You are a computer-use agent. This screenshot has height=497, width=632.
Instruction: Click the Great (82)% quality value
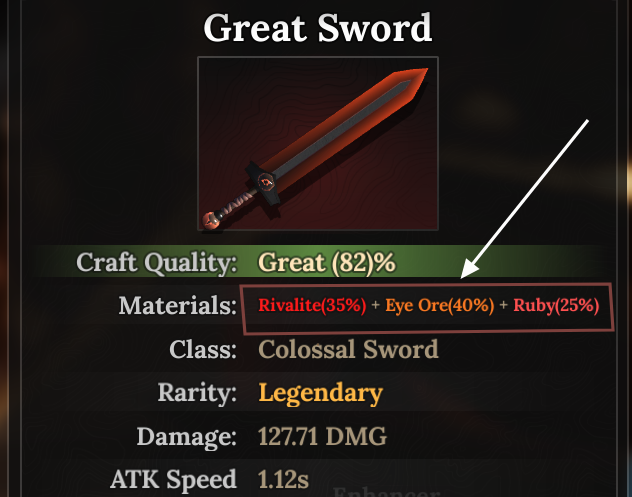point(326,263)
